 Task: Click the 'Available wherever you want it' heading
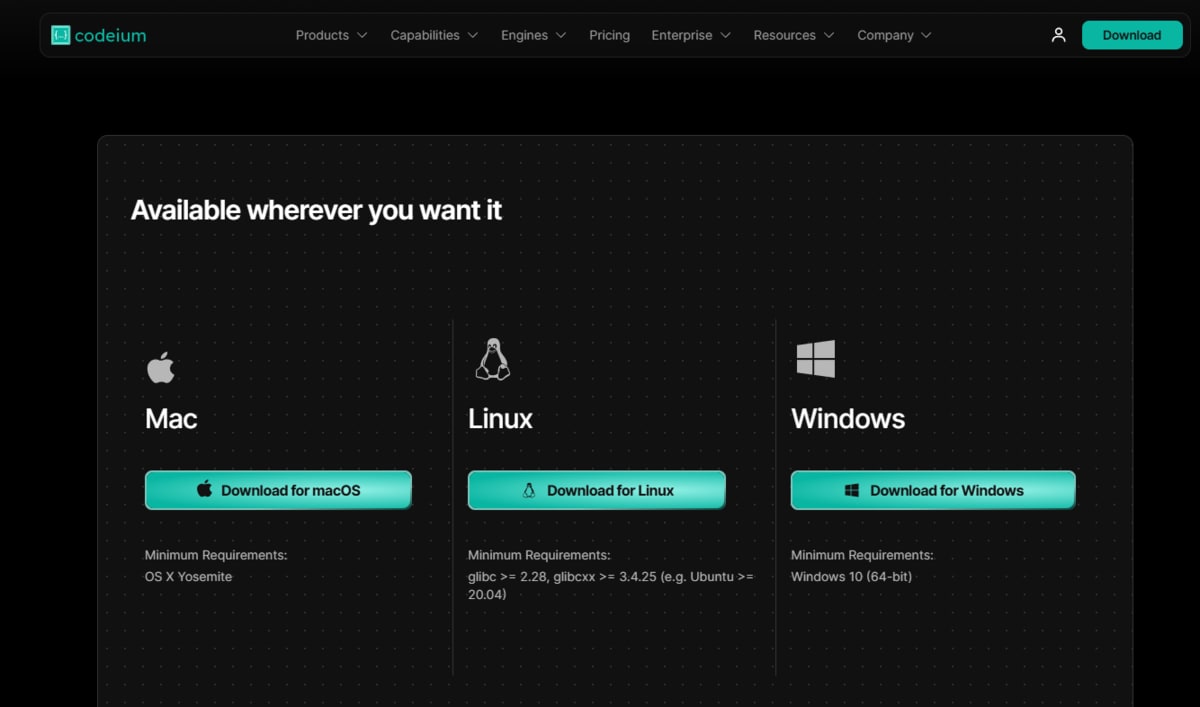click(x=316, y=210)
